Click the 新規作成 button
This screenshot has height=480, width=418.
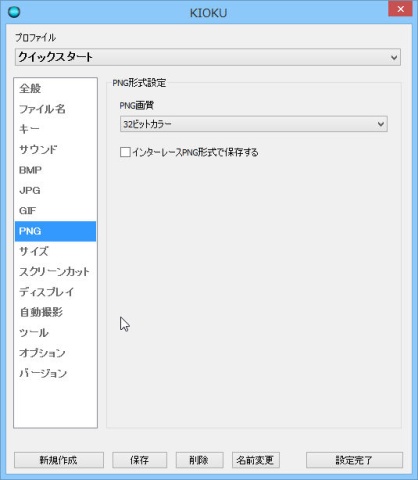[59, 460]
